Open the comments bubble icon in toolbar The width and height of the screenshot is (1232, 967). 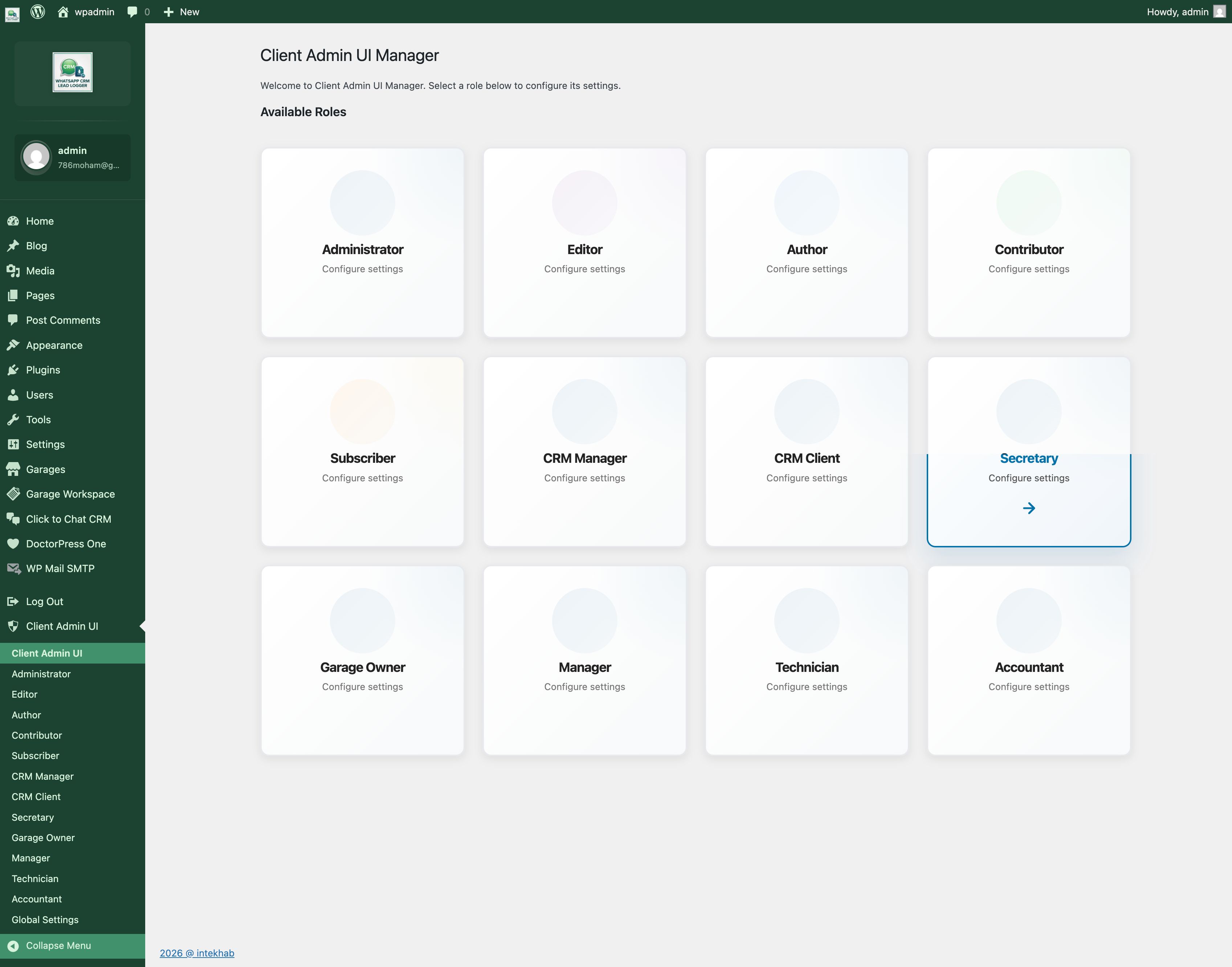[x=132, y=12]
